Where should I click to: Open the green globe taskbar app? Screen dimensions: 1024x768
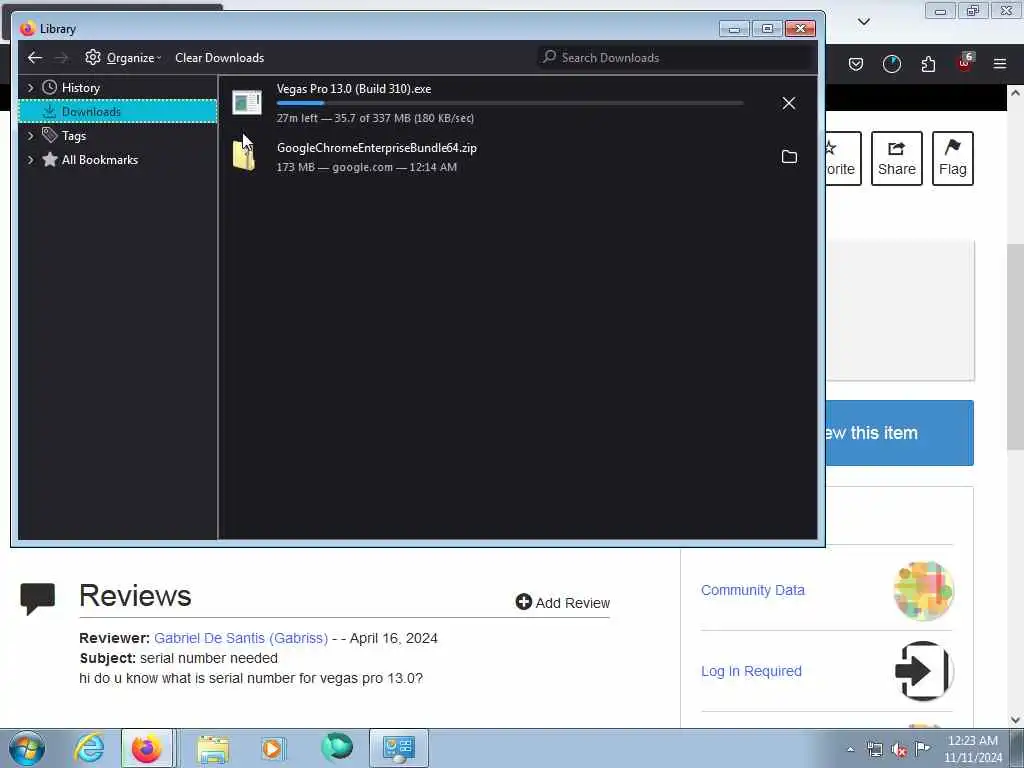[337, 747]
